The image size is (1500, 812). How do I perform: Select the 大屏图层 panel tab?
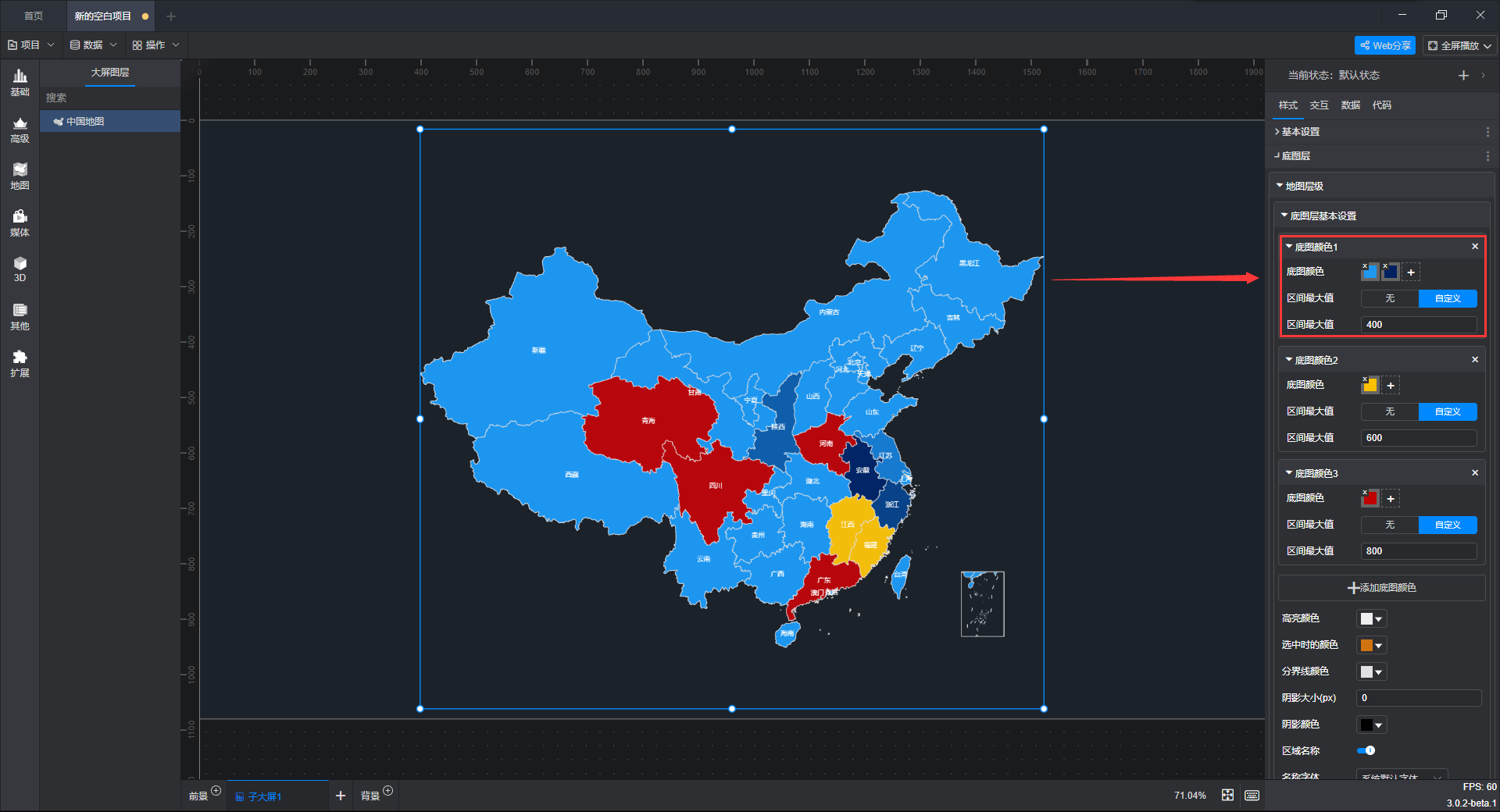pos(110,72)
